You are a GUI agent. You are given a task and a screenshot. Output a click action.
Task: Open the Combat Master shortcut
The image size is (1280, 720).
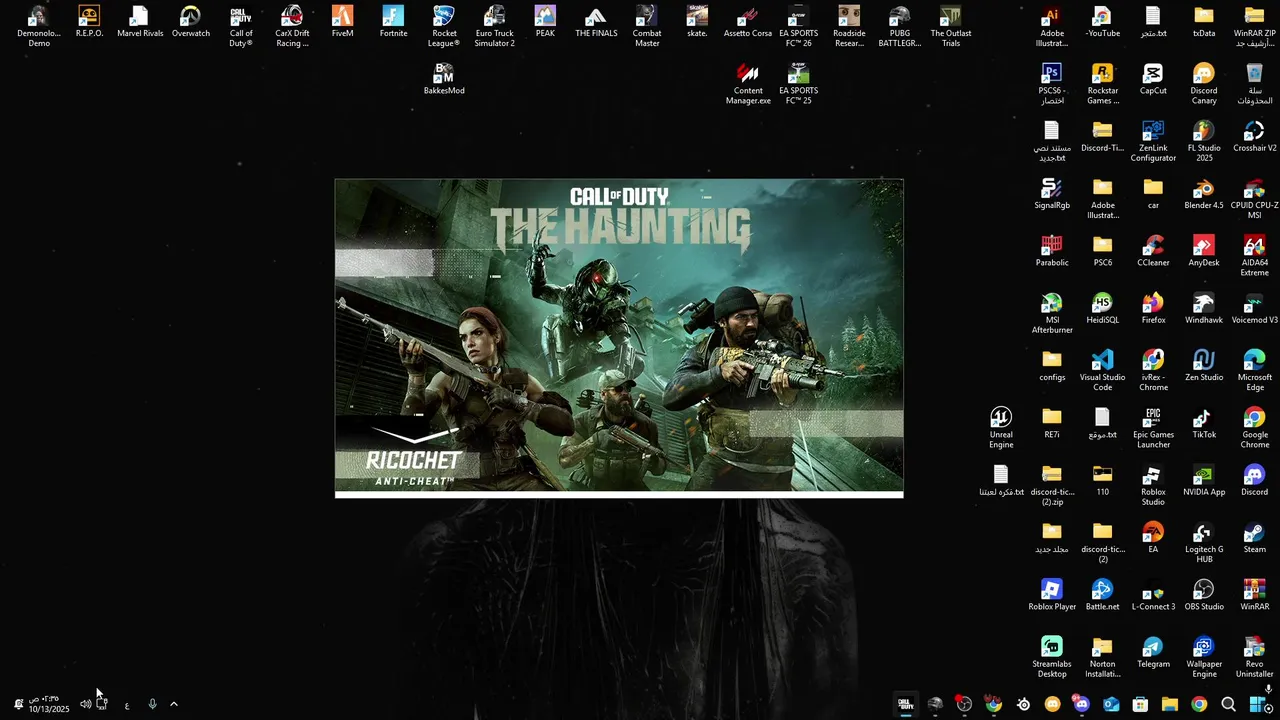point(647,26)
